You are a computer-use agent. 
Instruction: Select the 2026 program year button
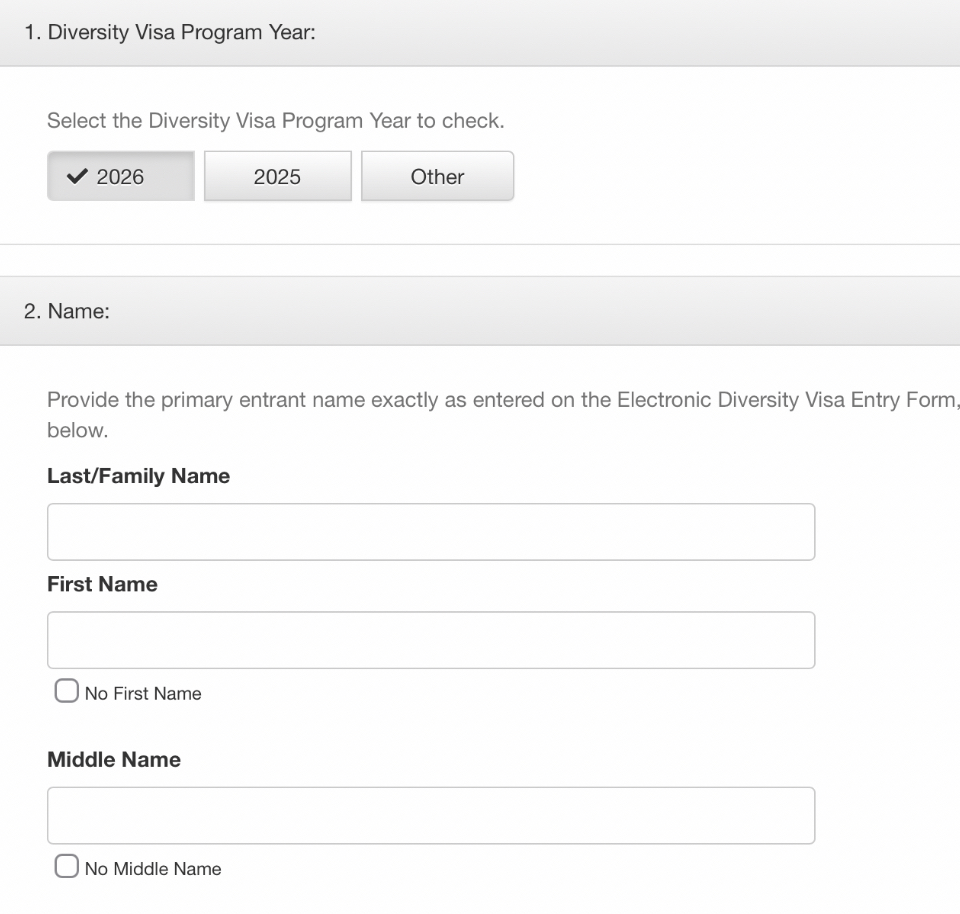(121, 176)
